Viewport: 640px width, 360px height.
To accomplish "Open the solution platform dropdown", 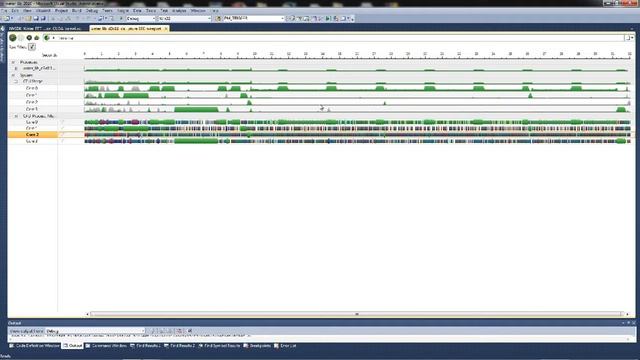I will pos(185,18).
